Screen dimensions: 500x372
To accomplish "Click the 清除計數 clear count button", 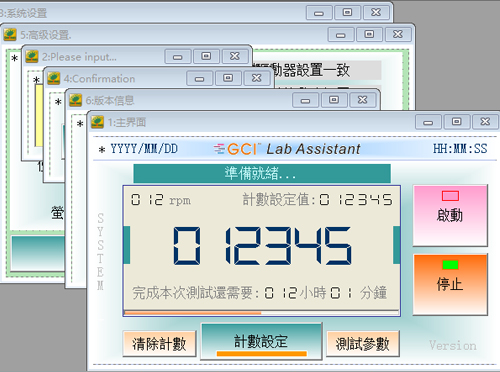I will pyautogui.click(x=159, y=344).
